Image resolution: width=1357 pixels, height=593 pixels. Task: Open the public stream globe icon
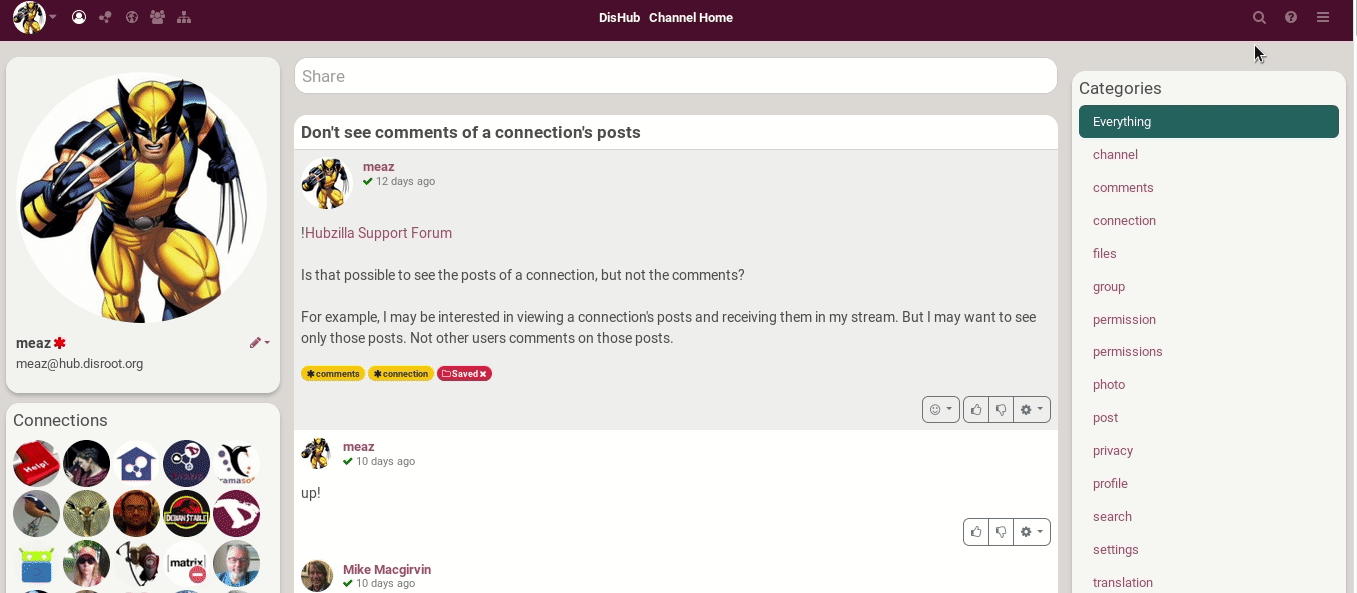(131, 18)
